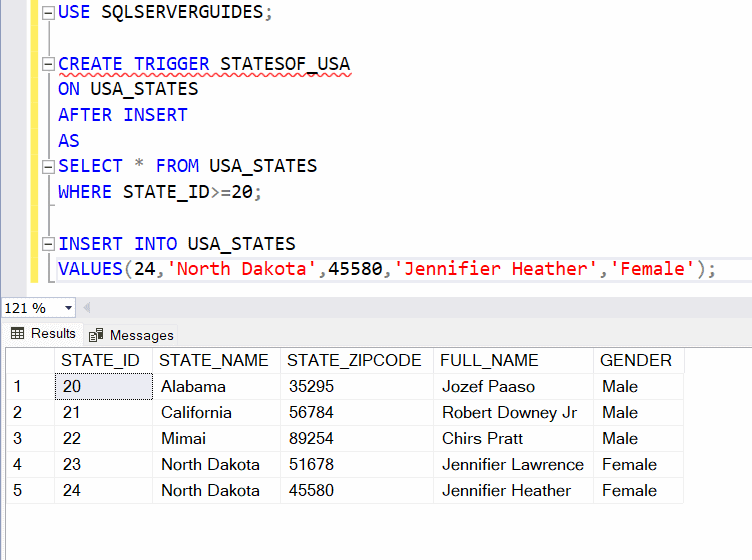Click the zipcode cell 51678

[357, 464]
